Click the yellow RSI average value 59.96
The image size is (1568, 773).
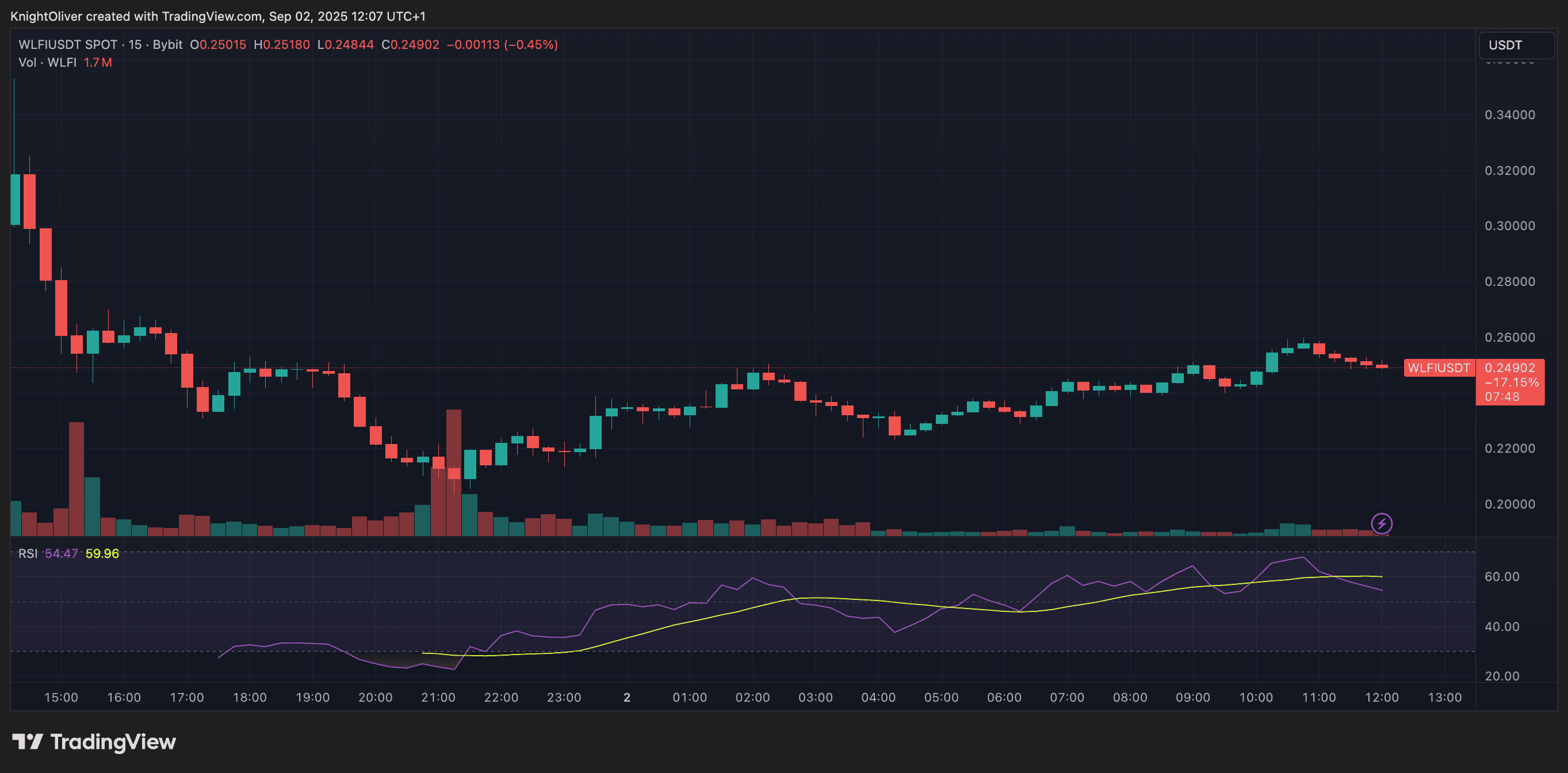[x=102, y=554]
